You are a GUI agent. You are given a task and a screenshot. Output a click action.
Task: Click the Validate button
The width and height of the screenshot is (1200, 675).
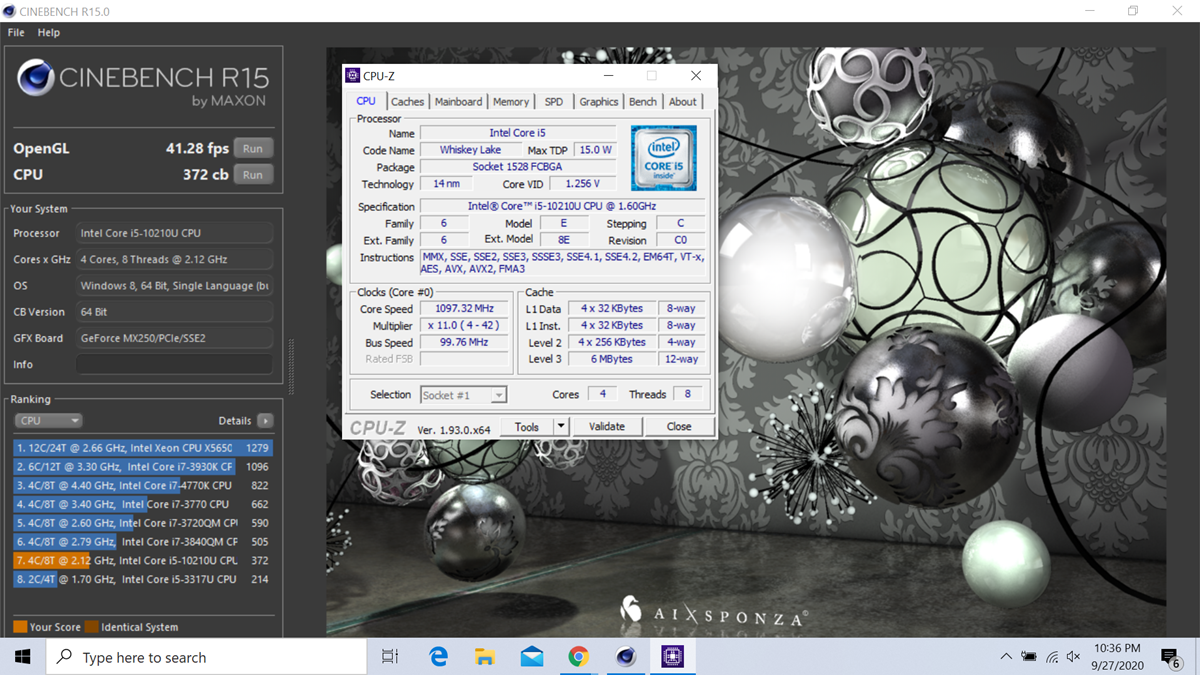coord(606,426)
